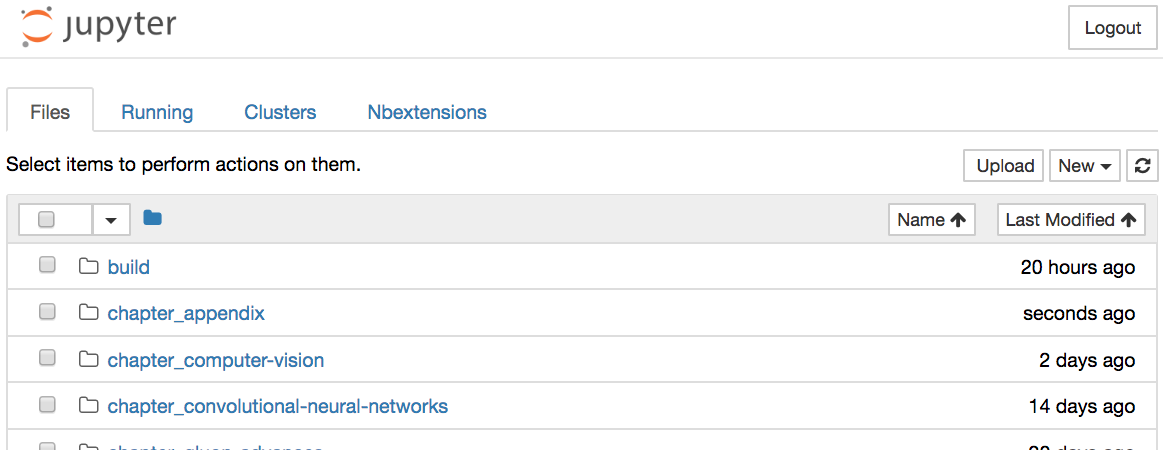Tick the checkbox next to build
The image size is (1163, 450).
47,266
